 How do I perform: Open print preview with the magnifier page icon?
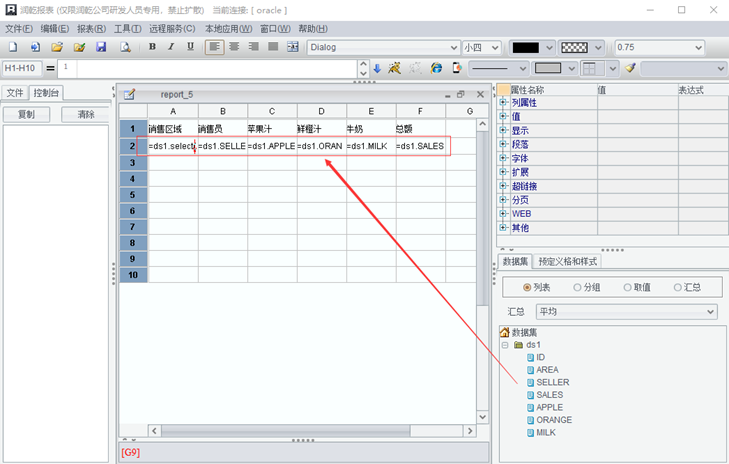click(x=125, y=47)
